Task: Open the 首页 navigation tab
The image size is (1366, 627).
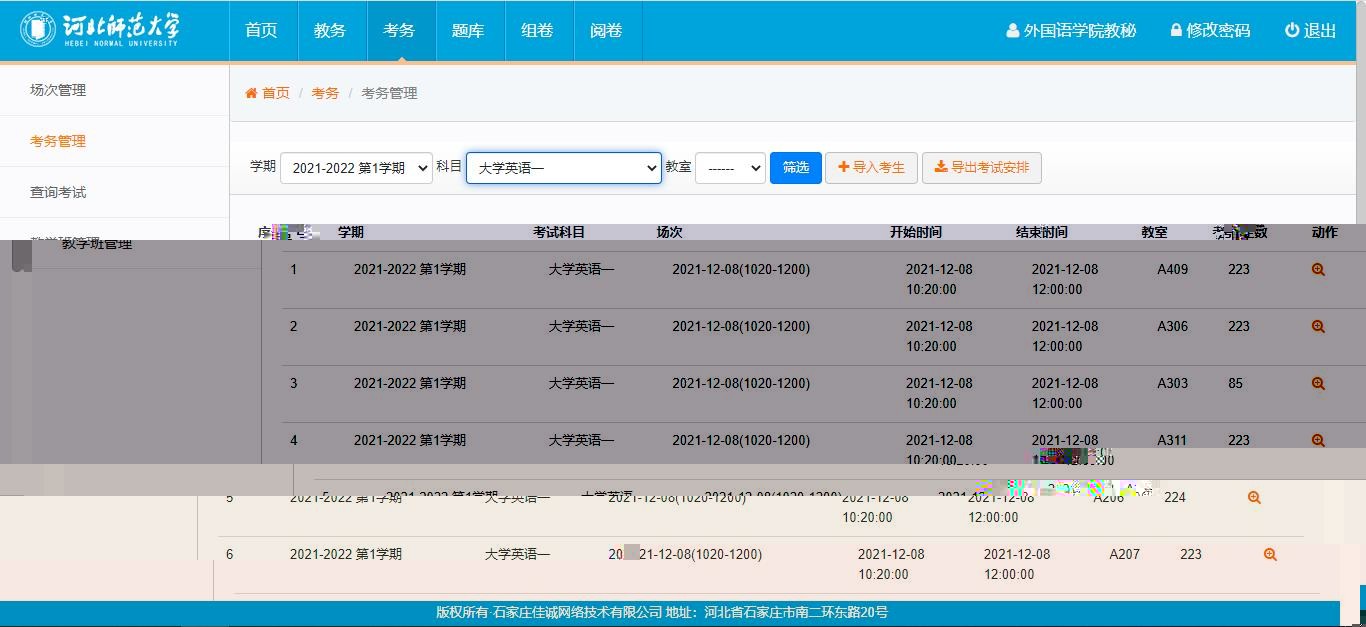Action: pos(261,30)
